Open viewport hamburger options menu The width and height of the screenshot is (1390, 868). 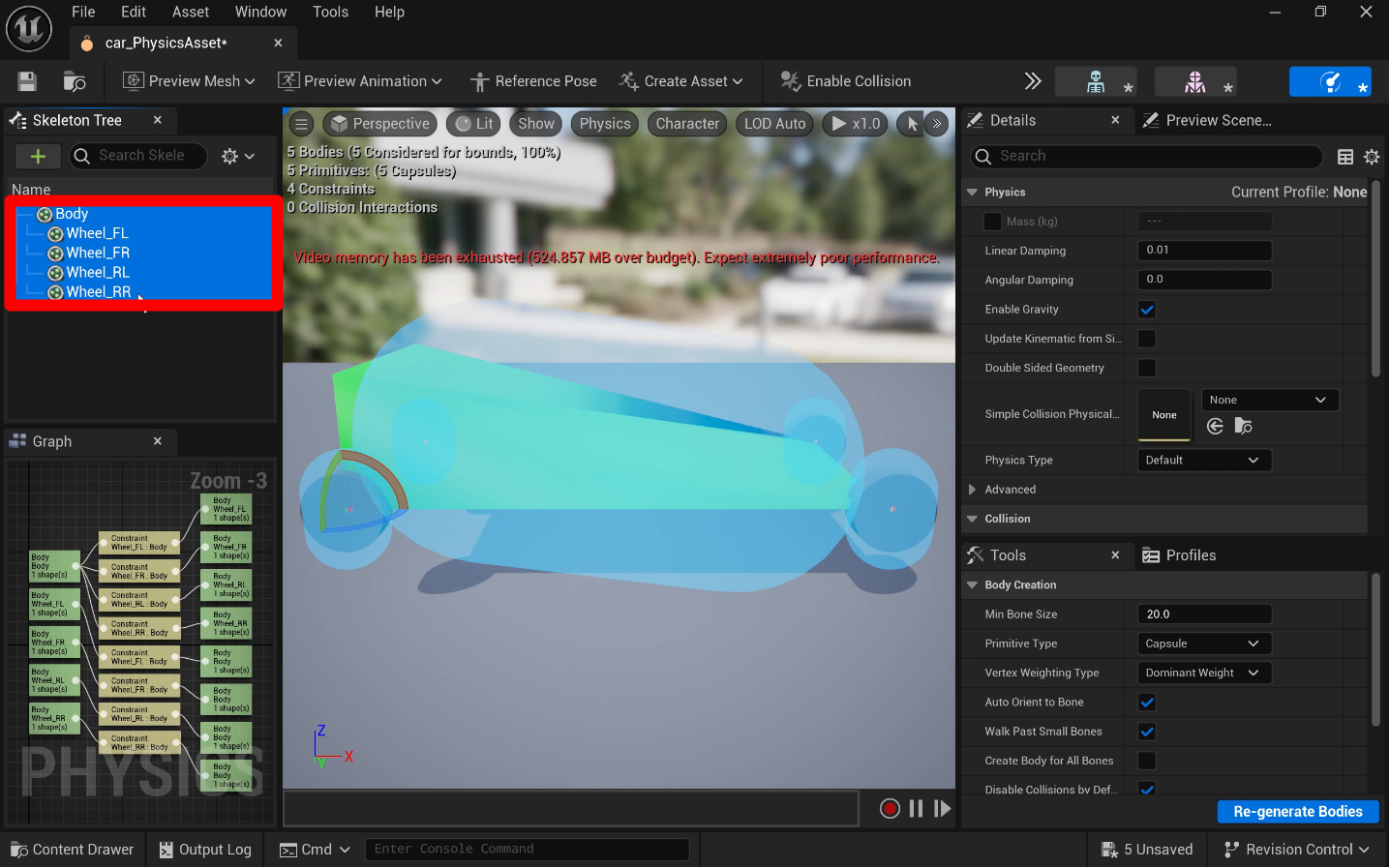tap(302, 124)
